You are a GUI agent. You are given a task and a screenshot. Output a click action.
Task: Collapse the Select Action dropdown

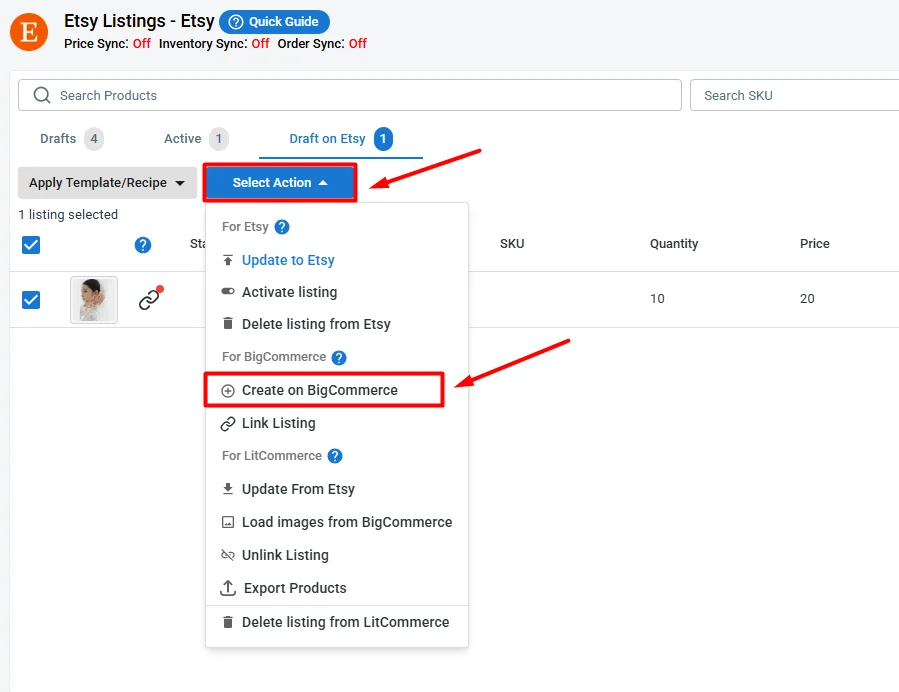280,182
